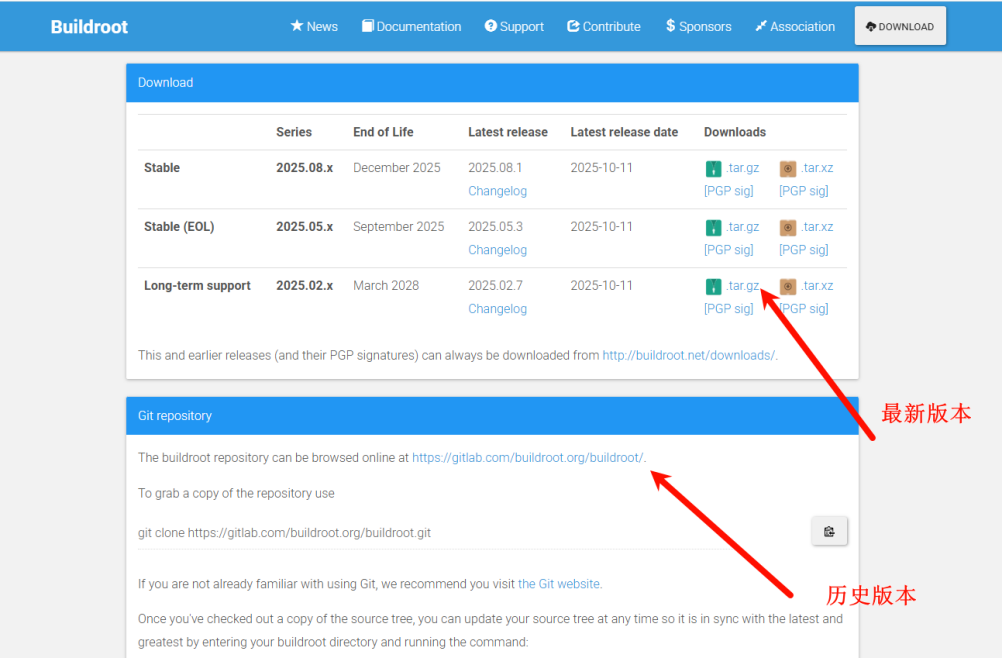The image size is (1002, 658).
Task: Click the question mark icon beside Support
Action: (490, 26)
